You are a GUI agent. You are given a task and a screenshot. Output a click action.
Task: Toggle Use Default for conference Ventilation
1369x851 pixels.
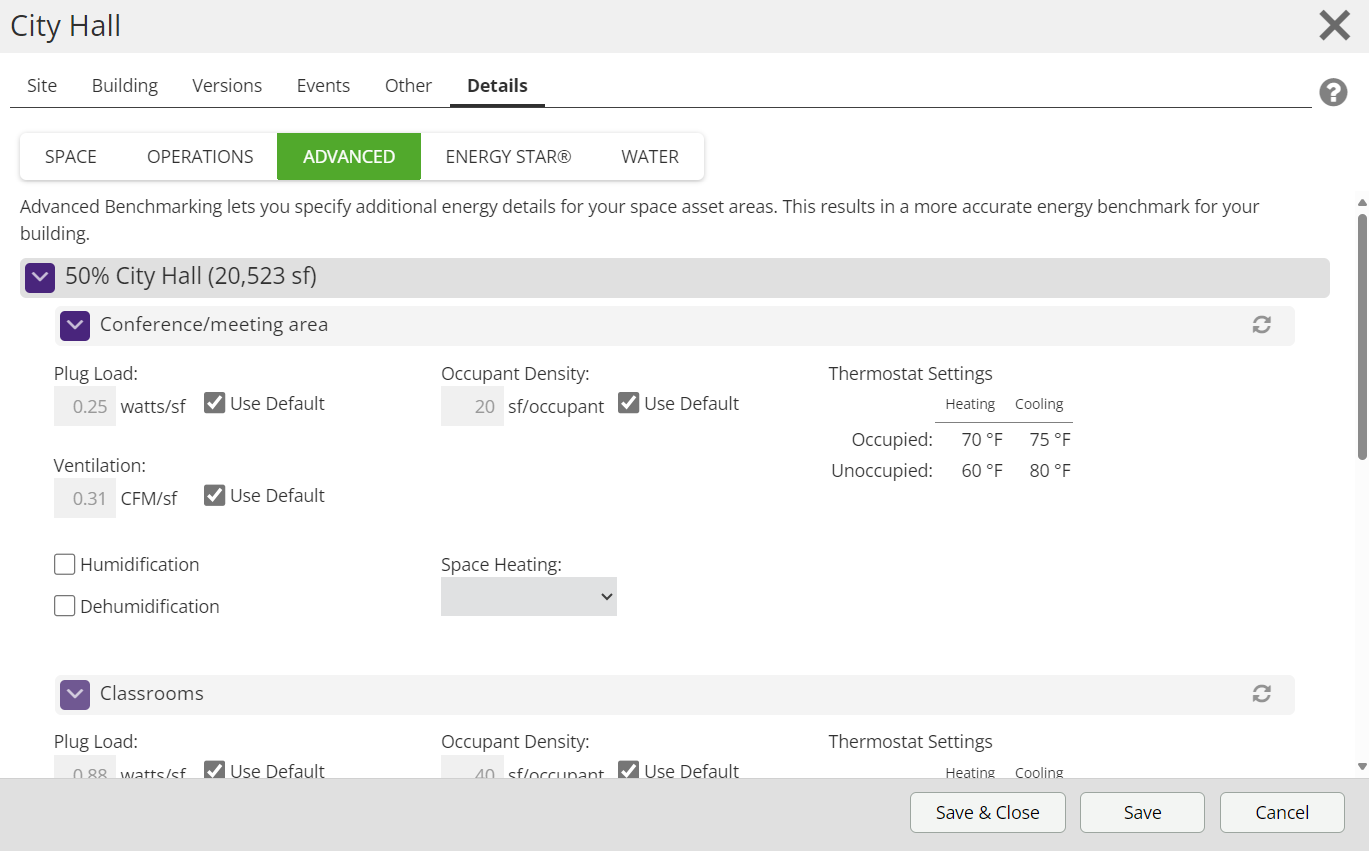click(214, 495)
